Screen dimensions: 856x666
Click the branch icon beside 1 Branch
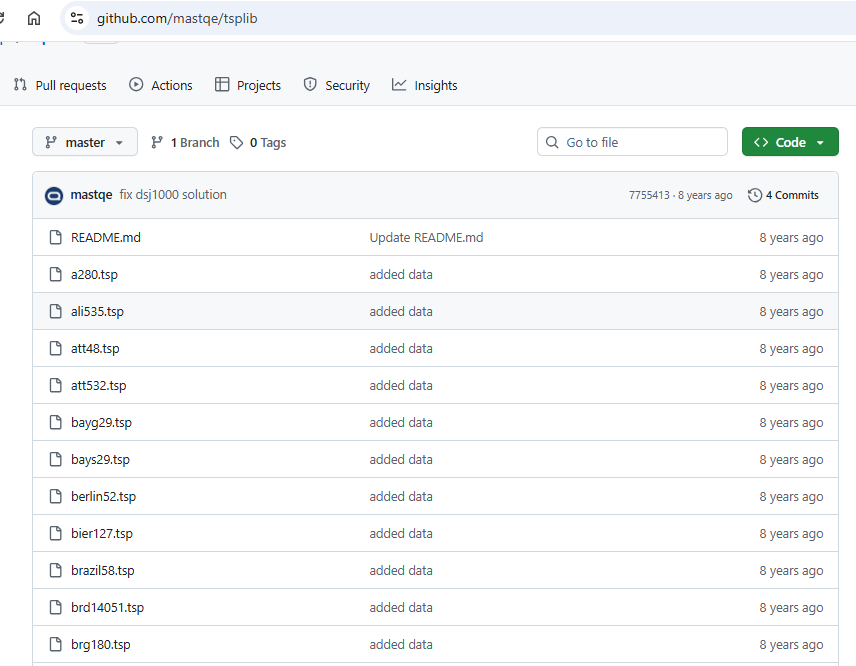coord(157,143)
